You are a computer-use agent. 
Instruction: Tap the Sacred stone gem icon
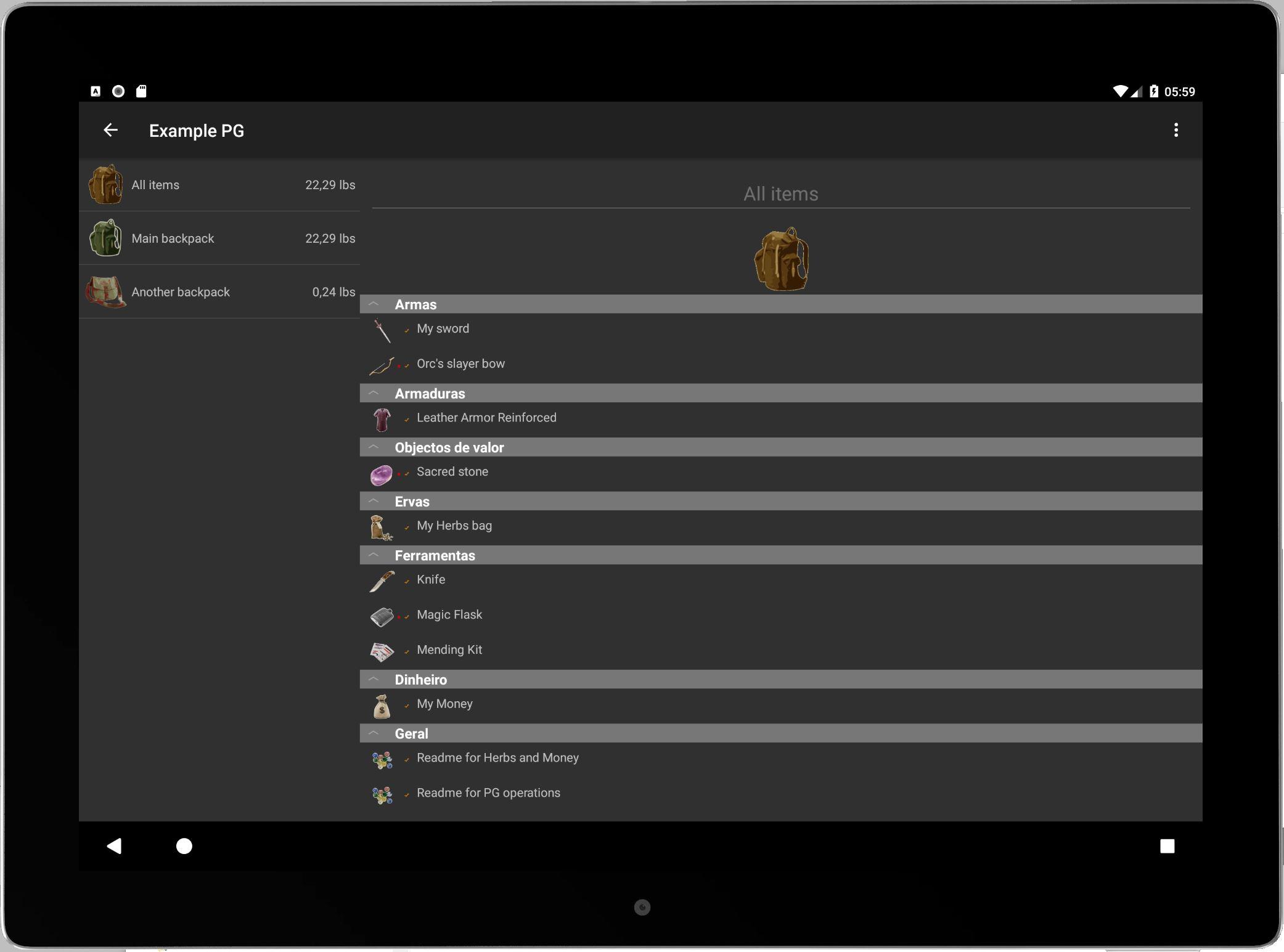pyautogui.click(x=382, y=474)
